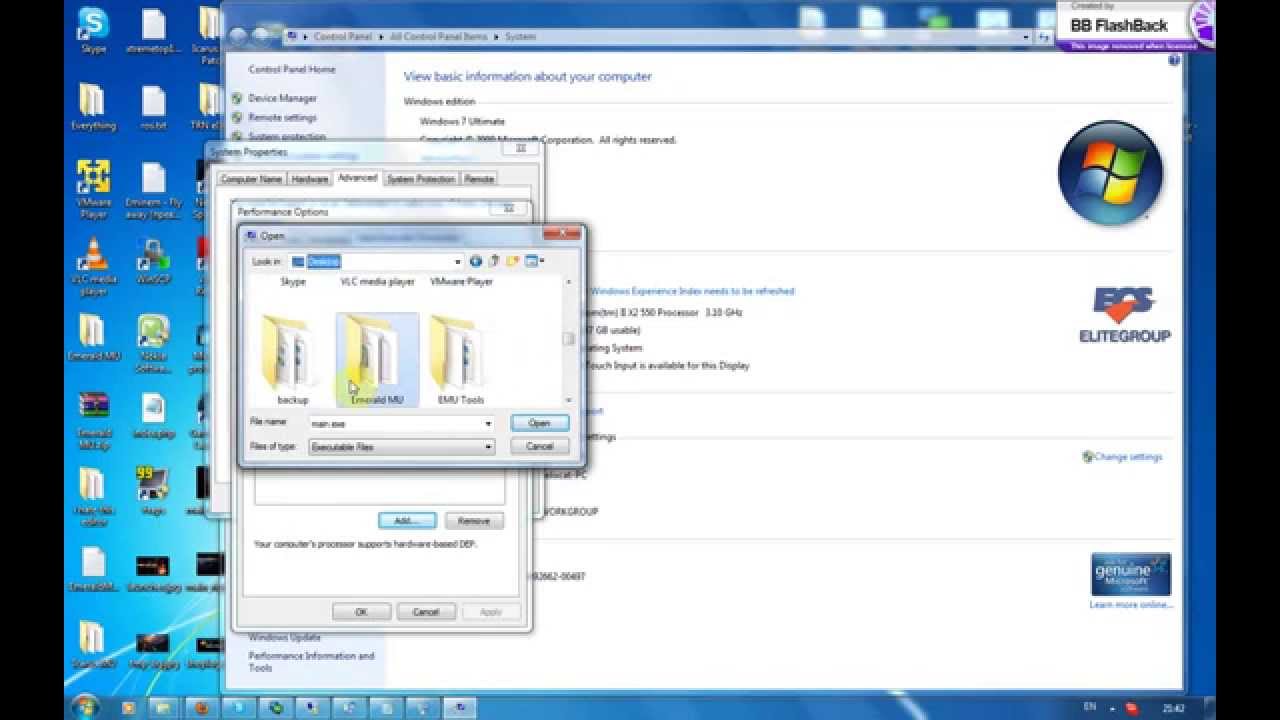The width and height of the screenshot is (1280, 720).
Task: Switch to the System Protection tab
Action: tap(421, 179)
